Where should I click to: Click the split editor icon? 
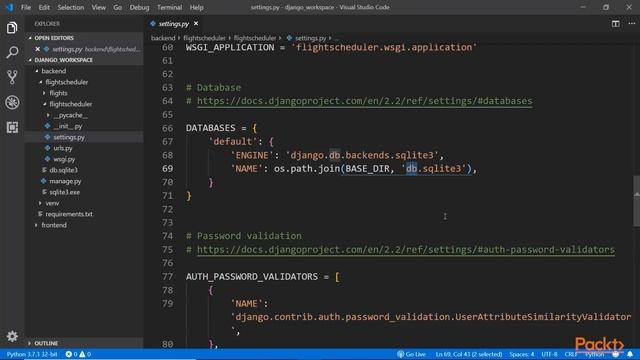tap(616, 24)
